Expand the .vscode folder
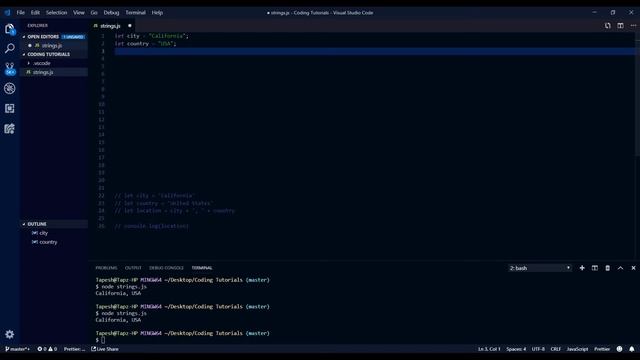The width and height of the screenshot is (640, 360). pos(42,63)
